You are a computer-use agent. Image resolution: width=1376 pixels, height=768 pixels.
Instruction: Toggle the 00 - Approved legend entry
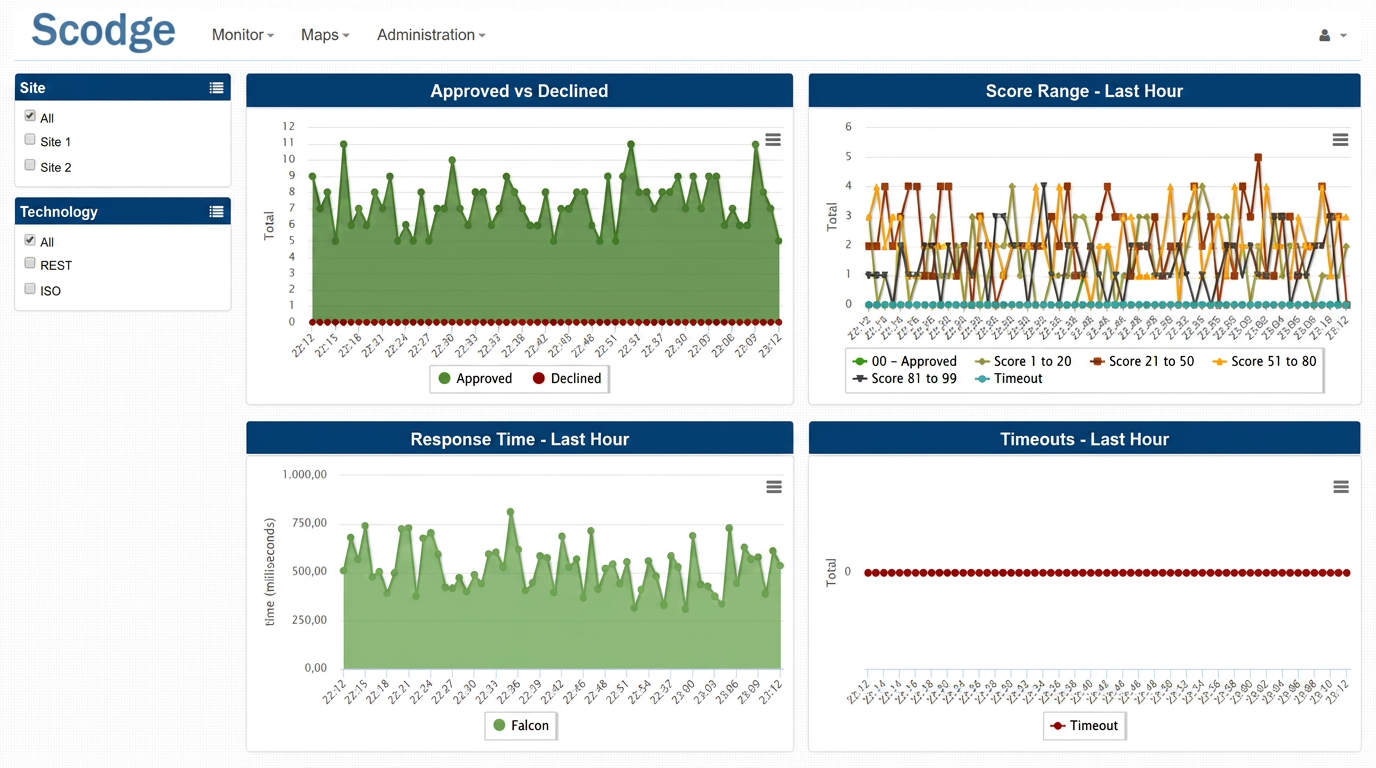[x=904, y=361]
